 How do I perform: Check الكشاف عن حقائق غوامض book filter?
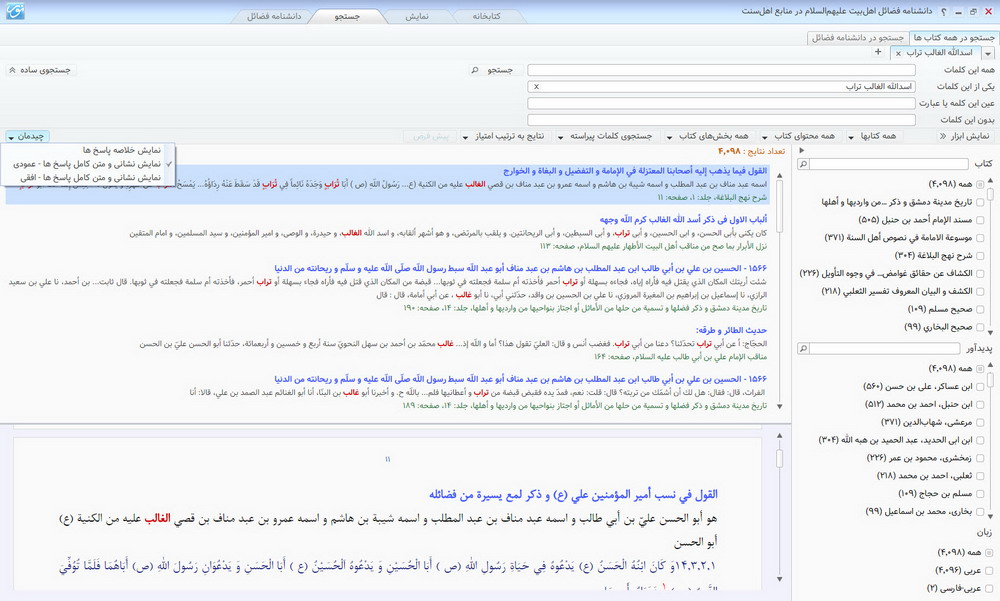980,274
